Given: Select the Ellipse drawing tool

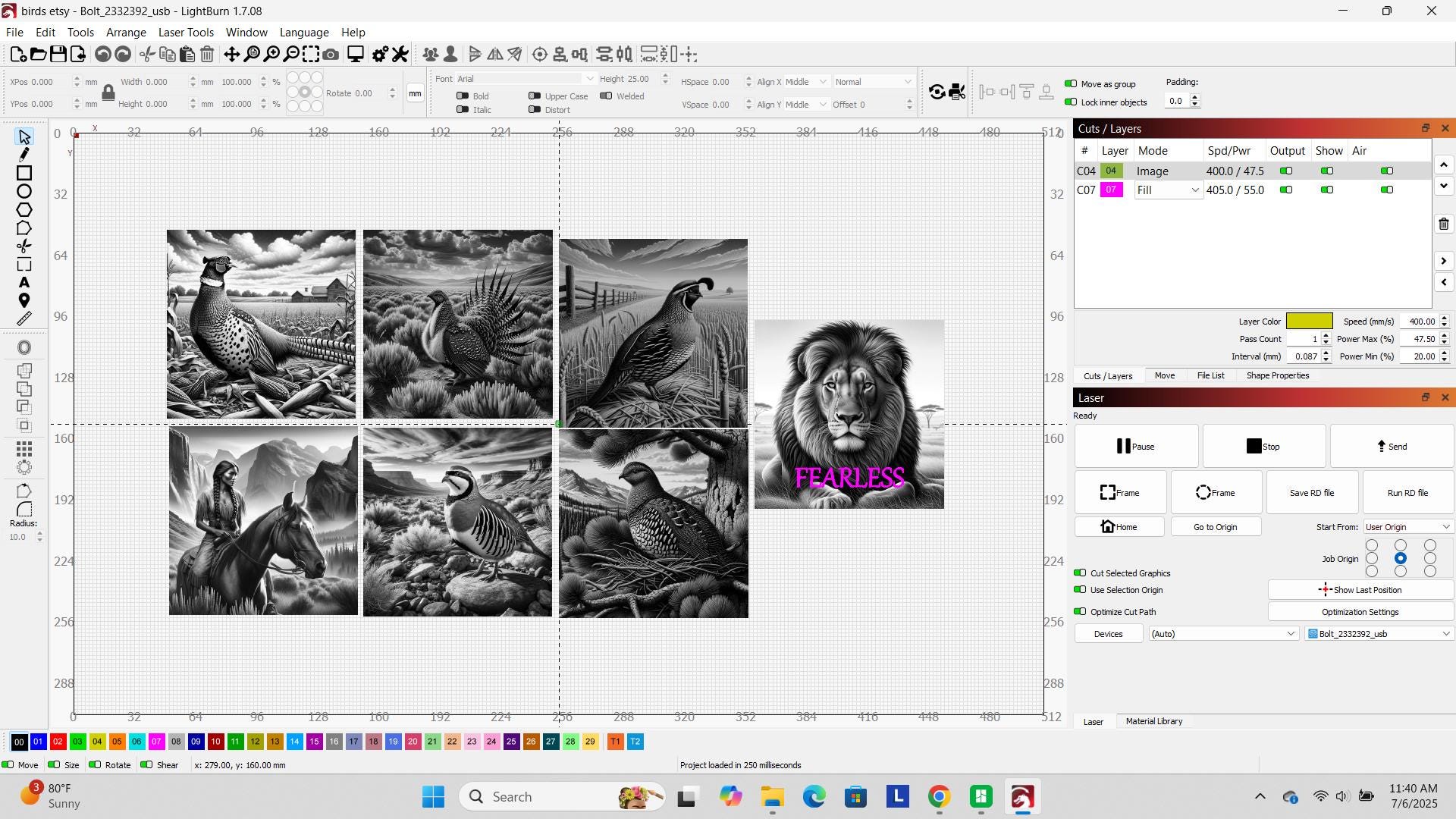Looking at the screenshot, I should 24,191.
